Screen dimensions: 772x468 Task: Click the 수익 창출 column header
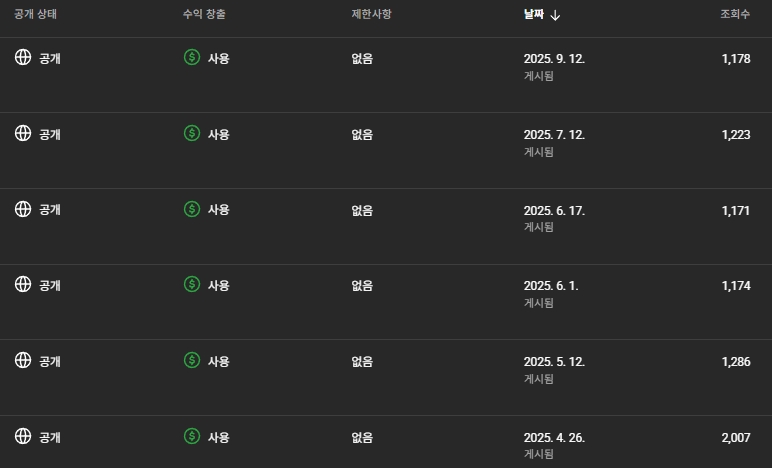coord(205,15)
